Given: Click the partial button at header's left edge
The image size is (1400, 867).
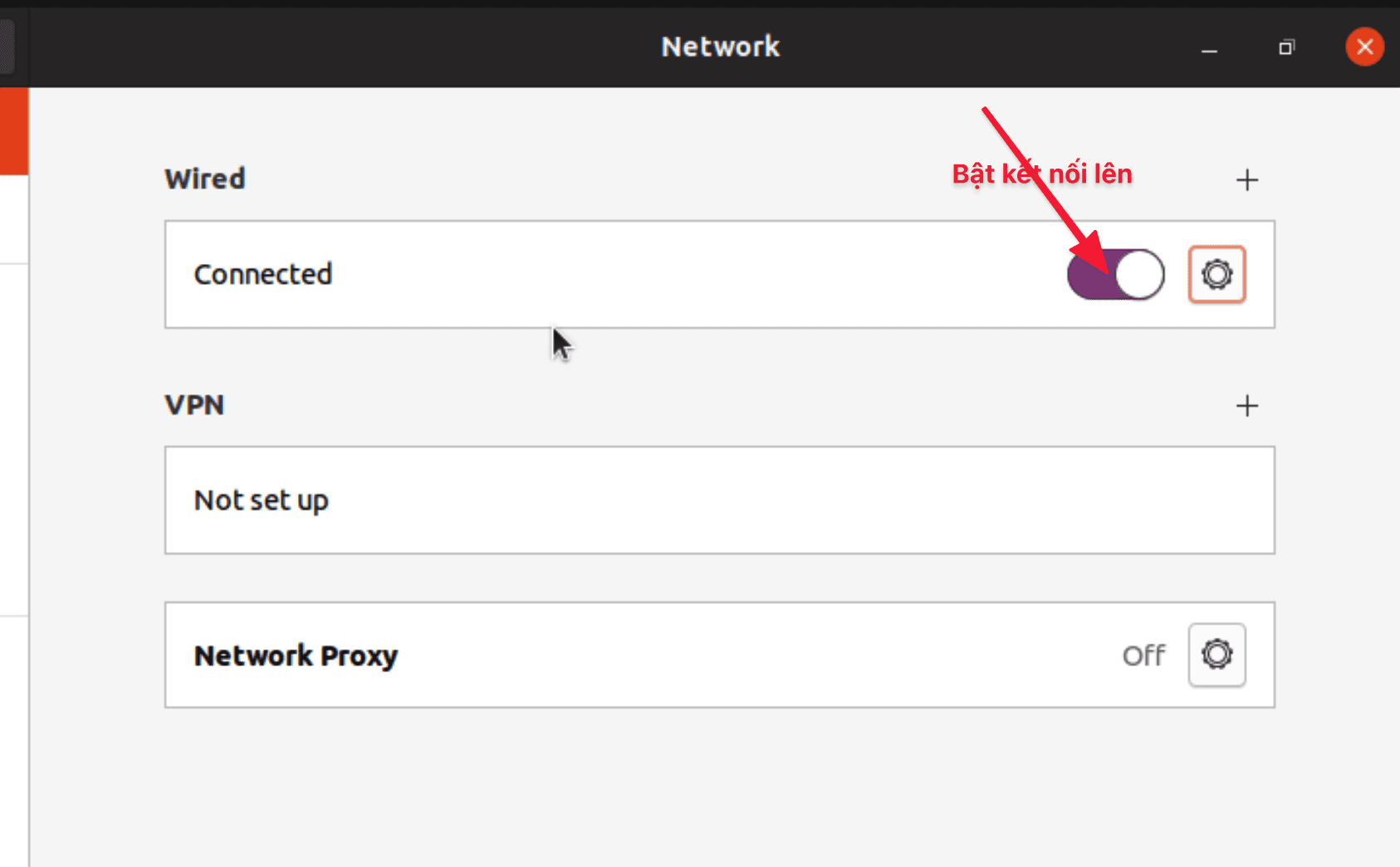Looking at the screenshot, I should tap(7, 47).
